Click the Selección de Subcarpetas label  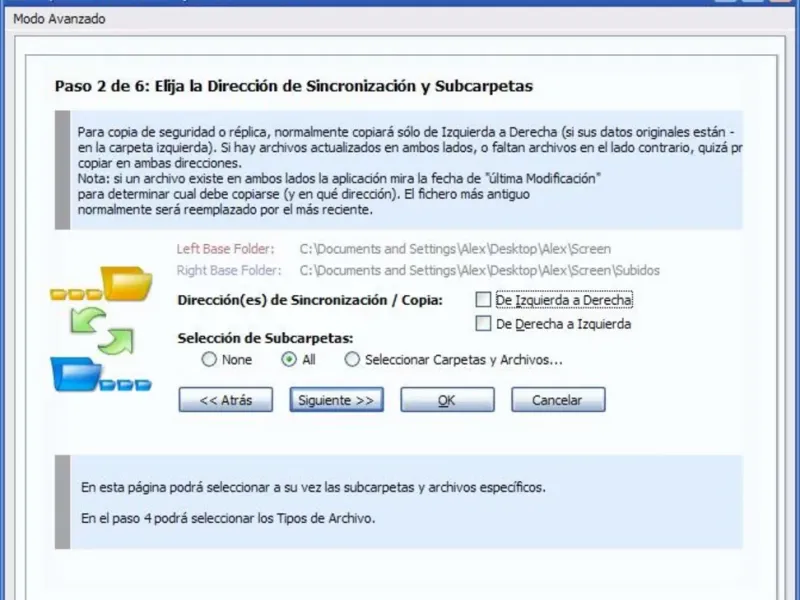265,338
